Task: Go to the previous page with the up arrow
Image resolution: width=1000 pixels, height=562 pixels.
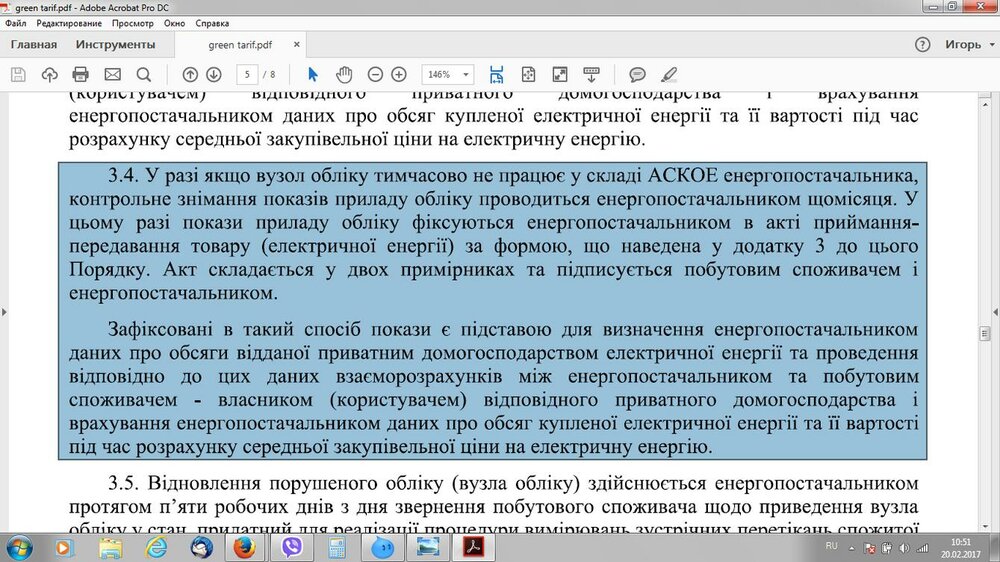Action: pos(189,75)
